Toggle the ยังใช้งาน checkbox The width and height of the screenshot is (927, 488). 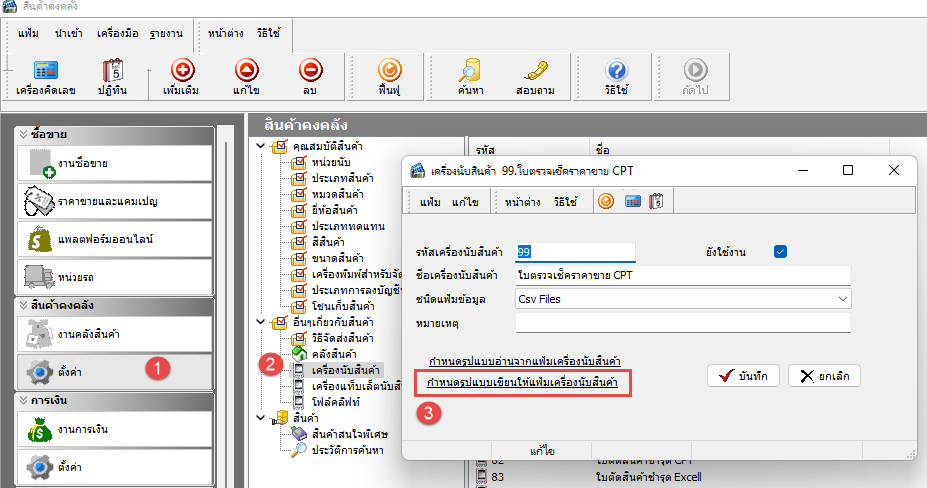point(781,251)
